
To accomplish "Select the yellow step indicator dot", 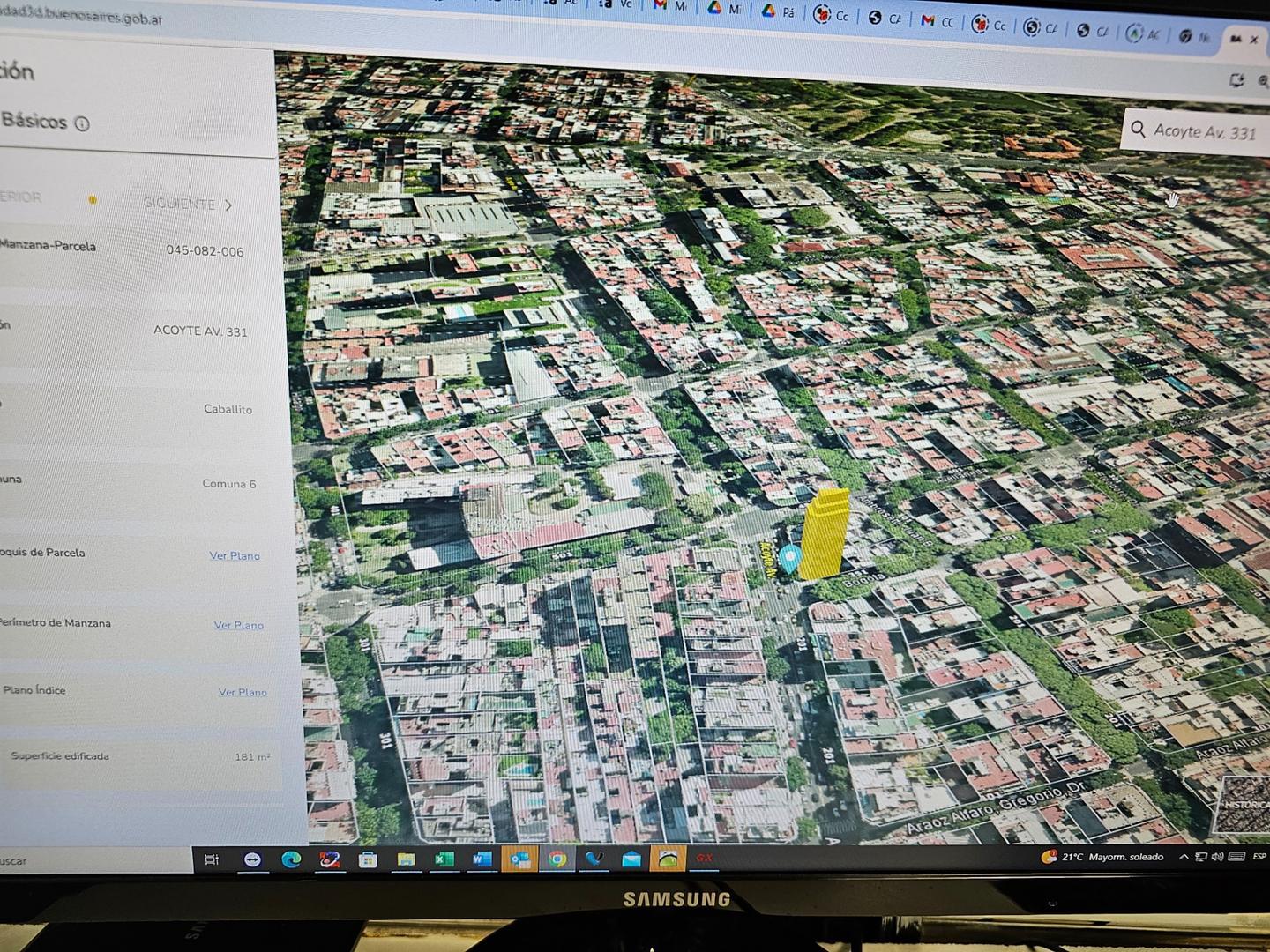I will [x=93, y=200].
